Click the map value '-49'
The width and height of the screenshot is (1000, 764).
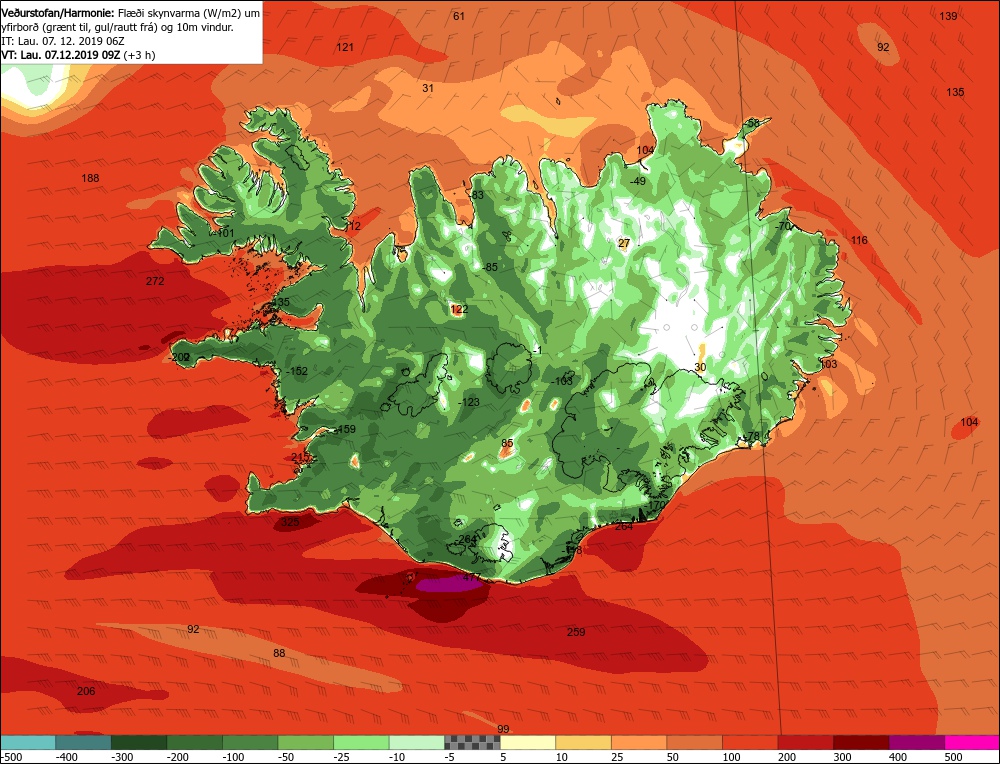click(x=637, y=181)
